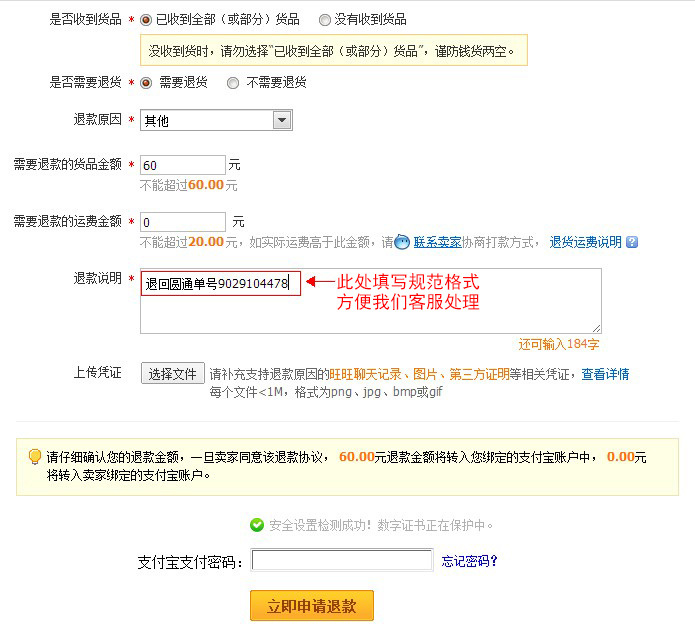
Task: Click the 需要退款的货品金额 input field
Action: 183,165
